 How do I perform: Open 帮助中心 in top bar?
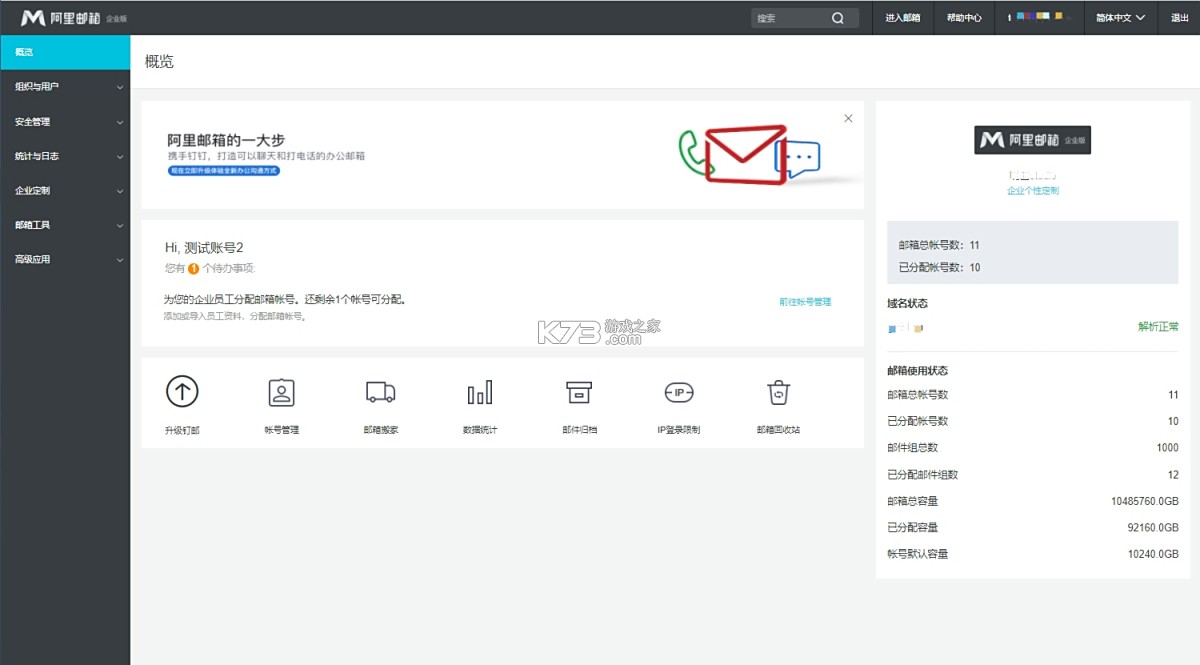coord(964,18)
